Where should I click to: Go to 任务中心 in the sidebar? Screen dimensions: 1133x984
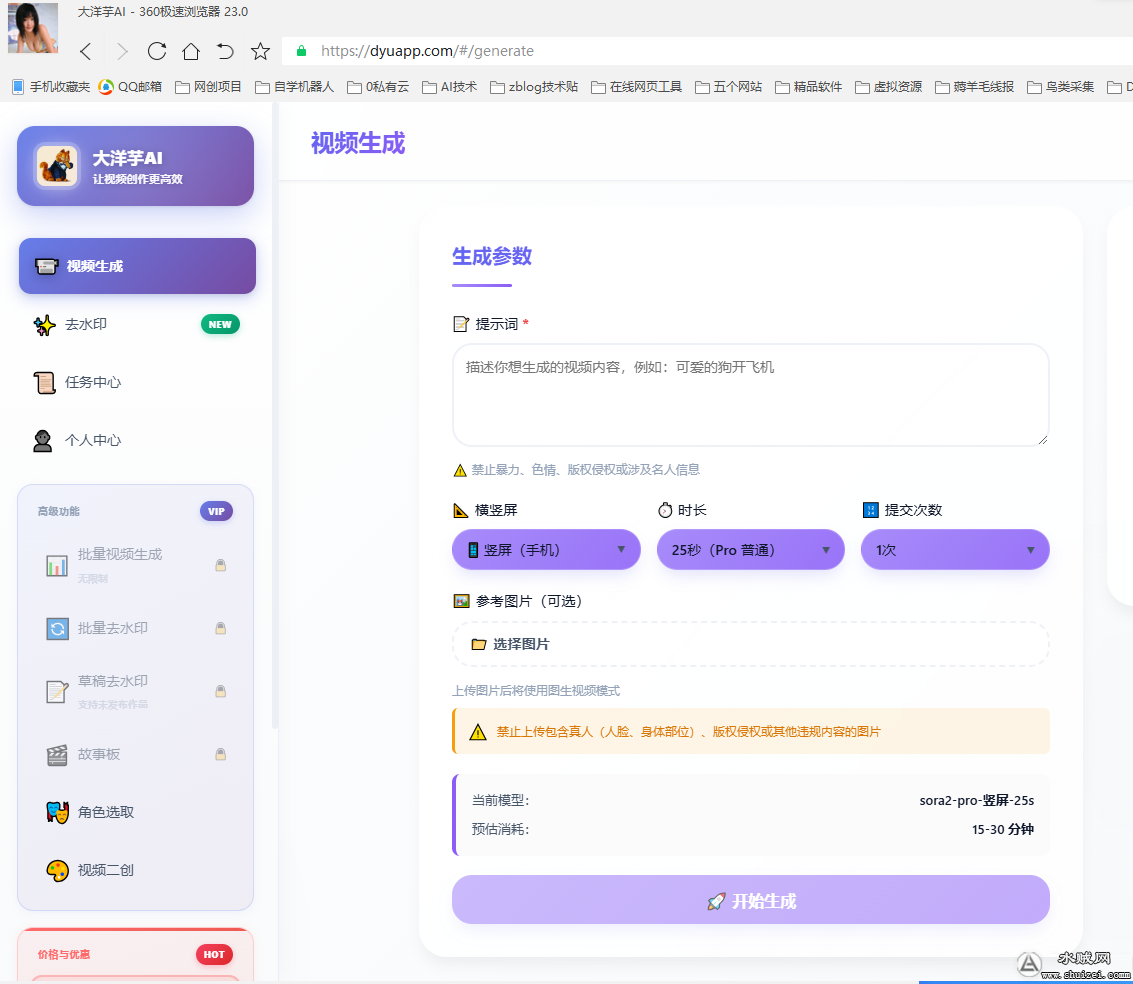pyautogui.click(x=92, y=382)
